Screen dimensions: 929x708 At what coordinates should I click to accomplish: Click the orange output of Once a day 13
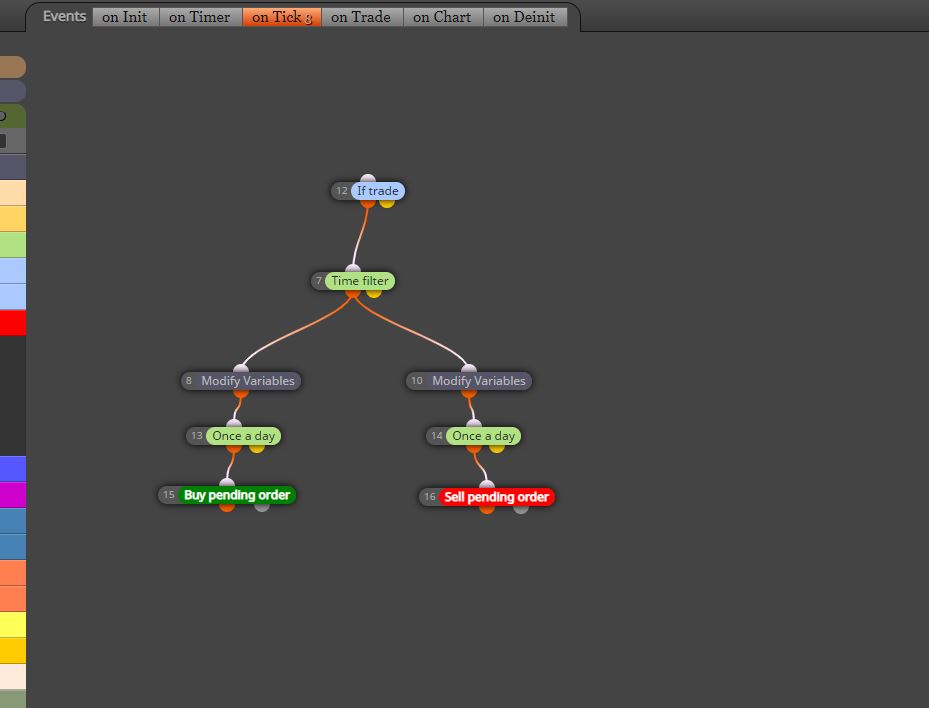point(234,449)
